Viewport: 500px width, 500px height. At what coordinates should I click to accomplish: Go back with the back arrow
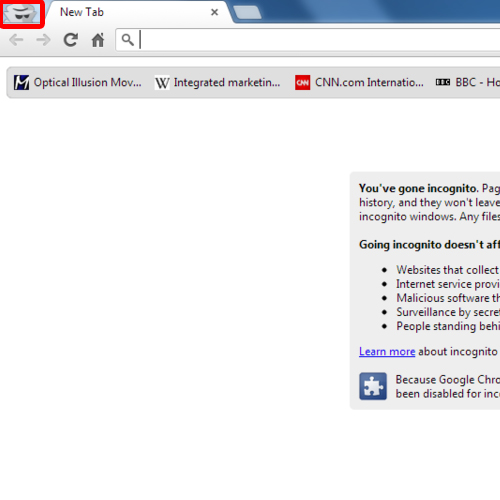(16, 40)
